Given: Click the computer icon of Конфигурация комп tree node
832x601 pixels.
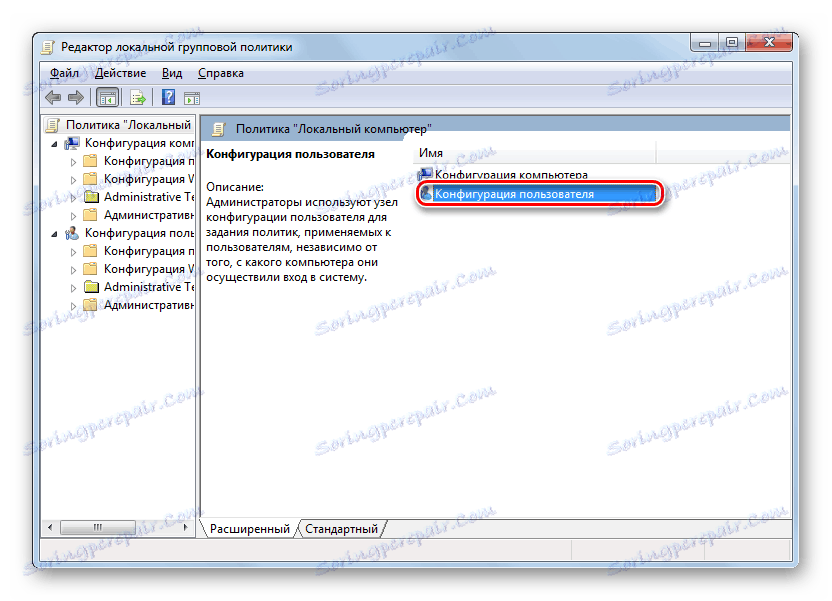Looking at the screenshot, I should tap(72, 143).
